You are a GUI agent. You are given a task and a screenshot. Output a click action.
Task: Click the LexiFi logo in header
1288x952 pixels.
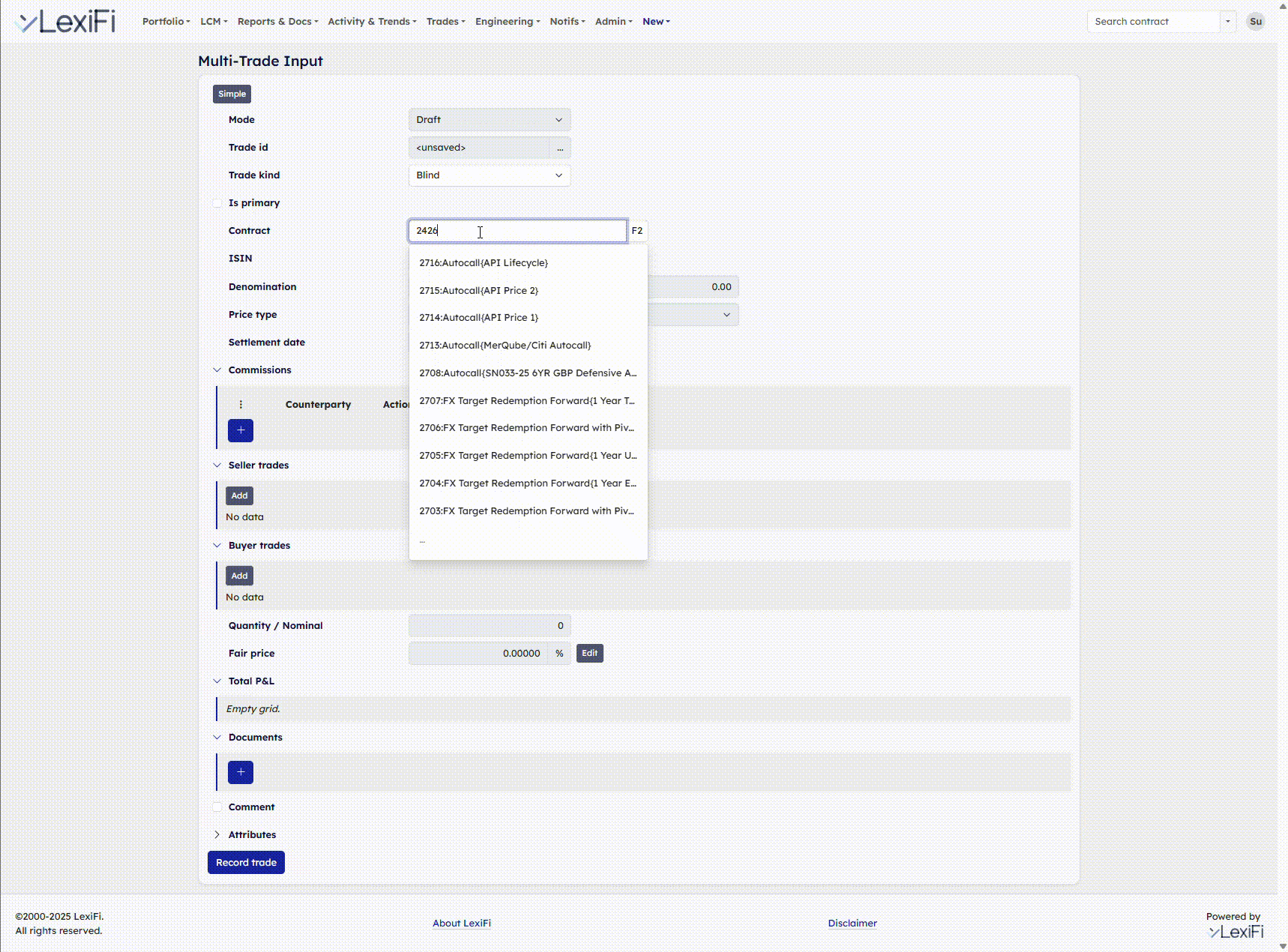[67, 22]
